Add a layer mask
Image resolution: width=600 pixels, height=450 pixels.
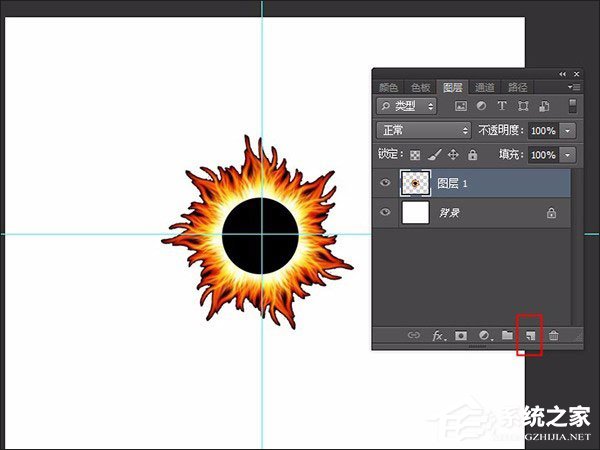tap(461, 337)
